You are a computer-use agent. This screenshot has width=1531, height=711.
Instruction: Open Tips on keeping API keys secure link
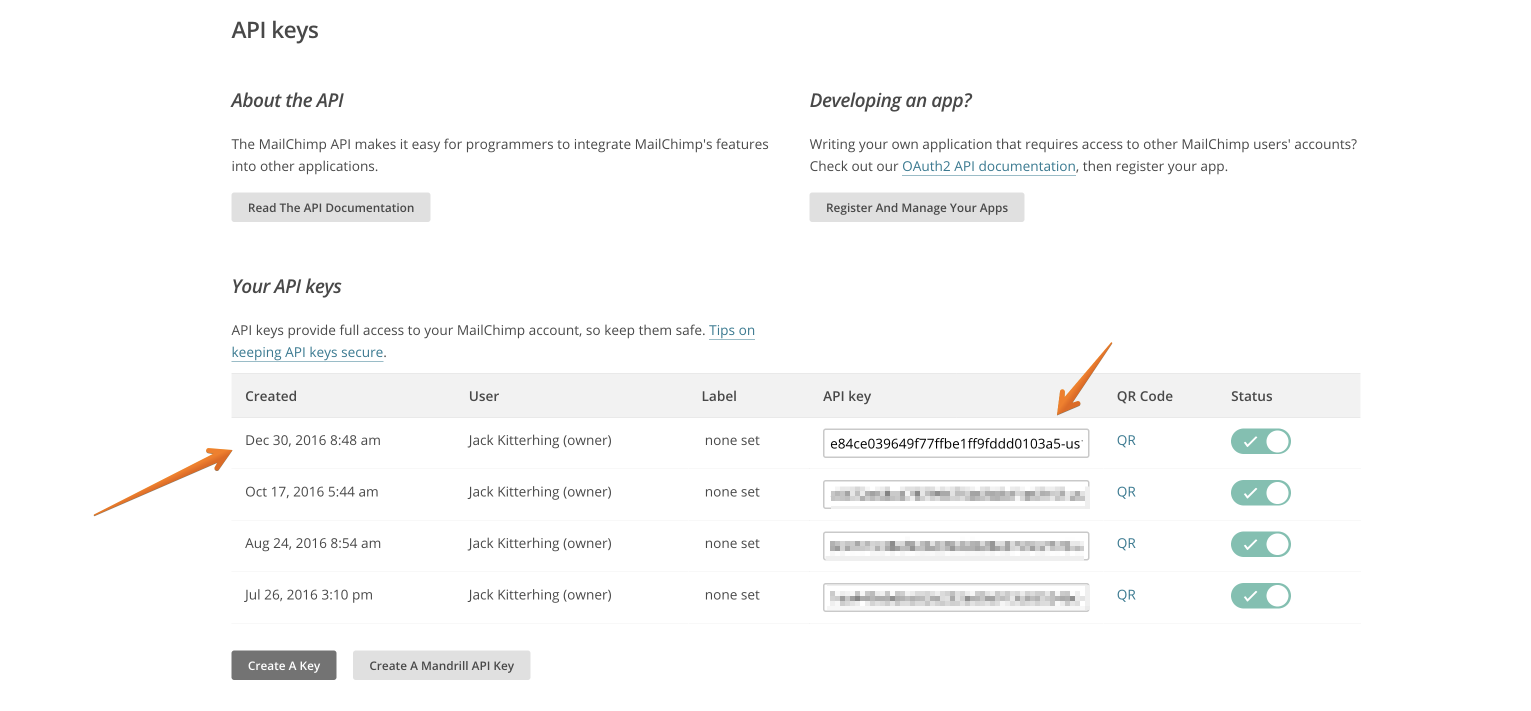[x=493, y=341]
